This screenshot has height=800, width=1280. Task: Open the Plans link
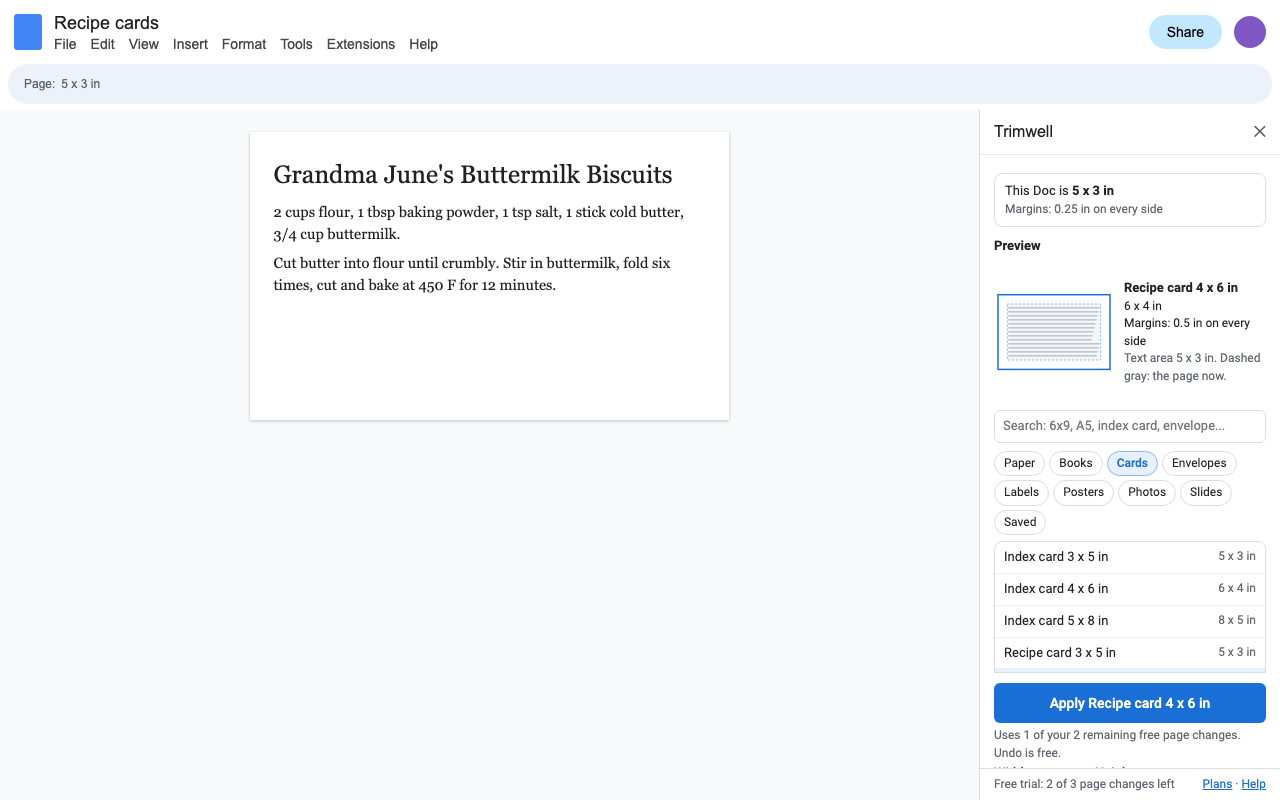pyautogui.click(x=1217, y=784)
